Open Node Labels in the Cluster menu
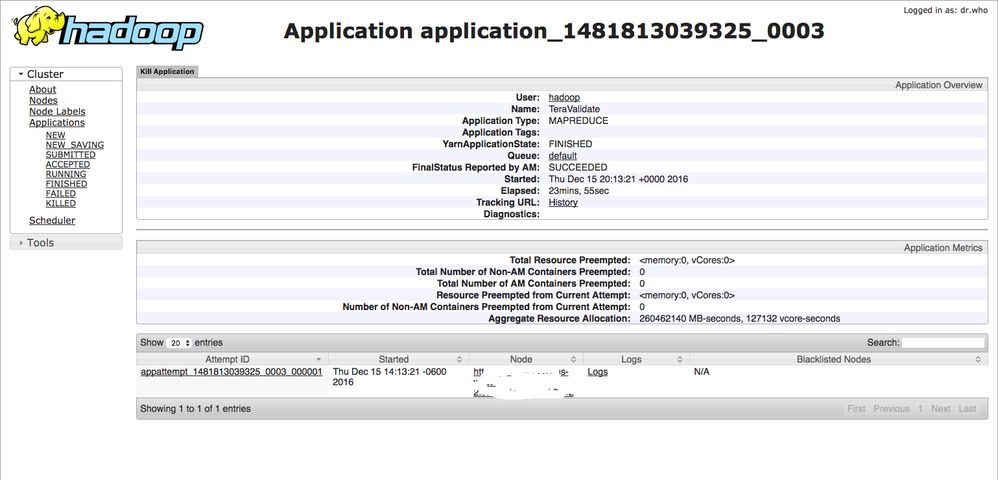 click(x=57, y=112)
